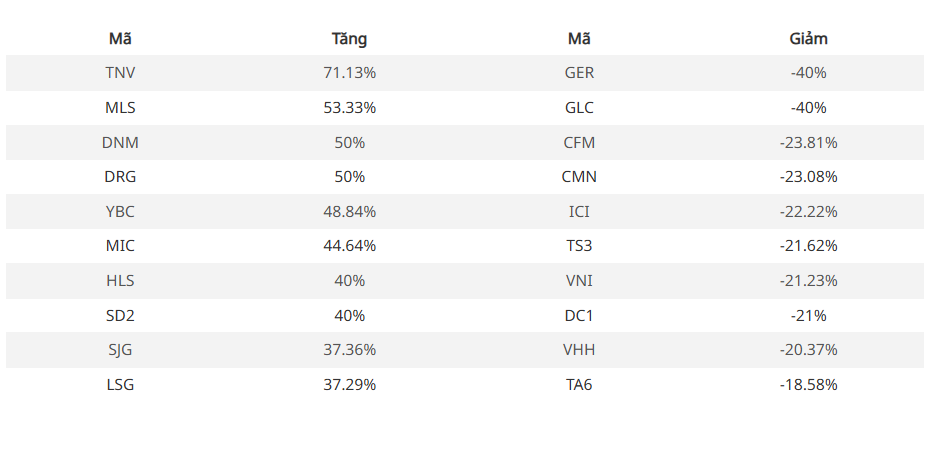Screen dimensions: 943x456
Task: Select the -18.58% decrease cell
Action: coord(808,385)
